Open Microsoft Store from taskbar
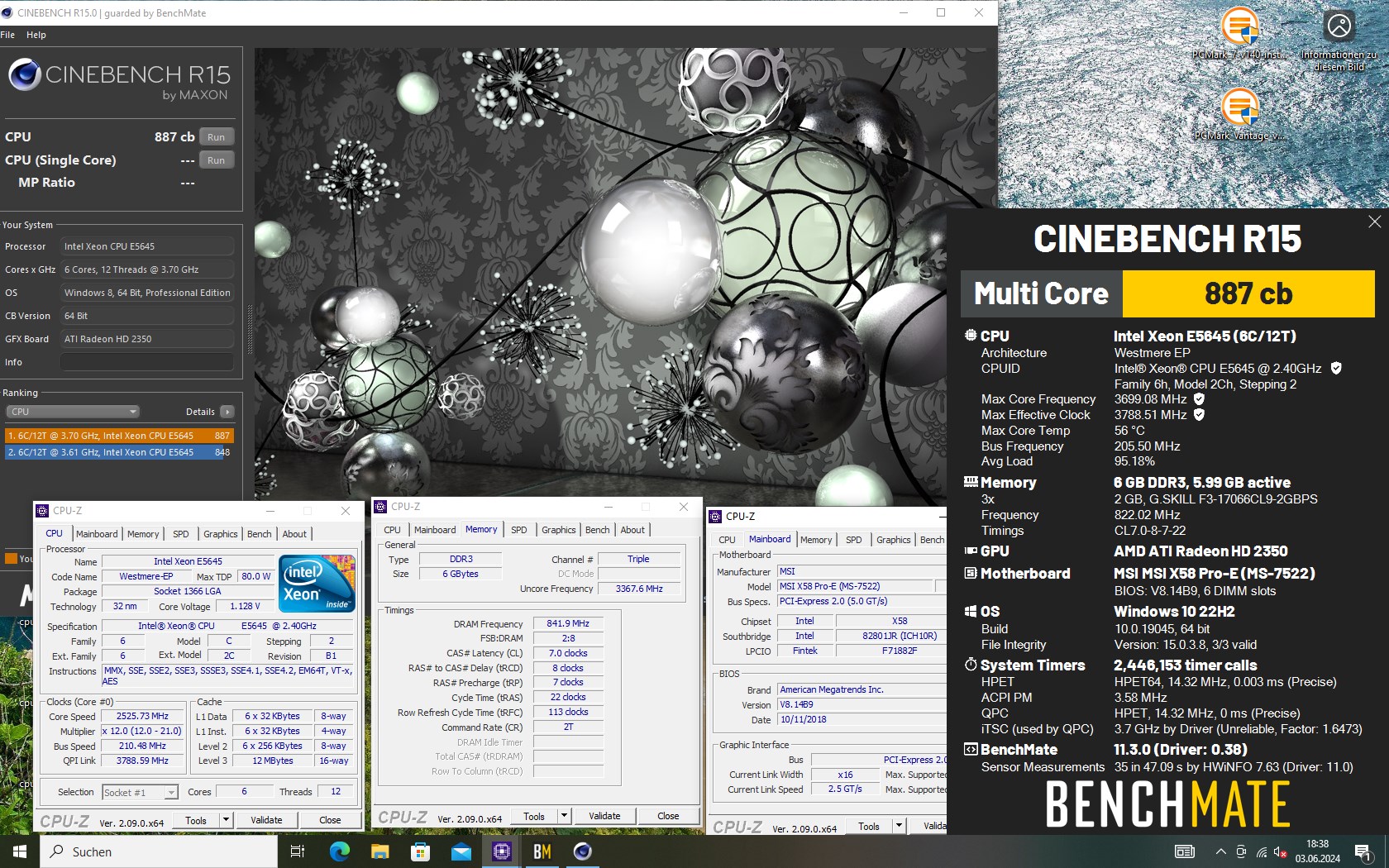Image resolution: width=1389 pixels, height=868 pixels. point(421,851)
